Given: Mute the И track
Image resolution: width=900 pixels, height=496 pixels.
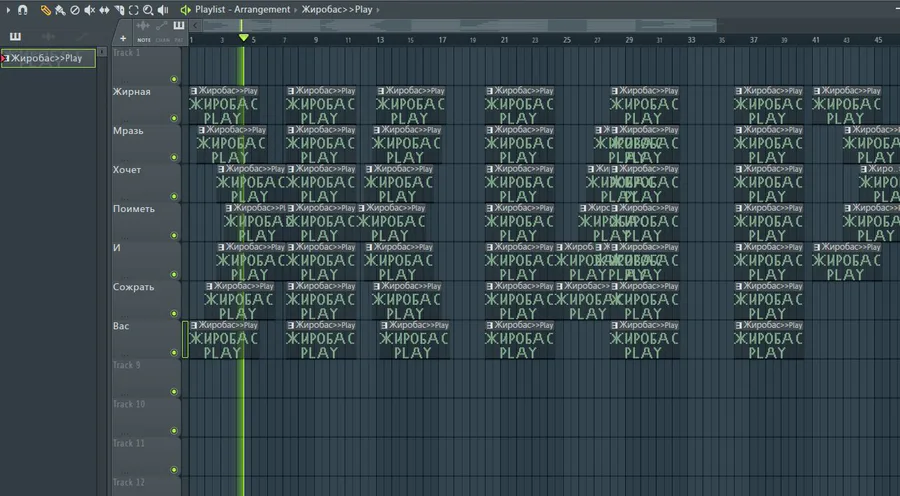Looking at the screenshot, I should (x=174, y=274).
